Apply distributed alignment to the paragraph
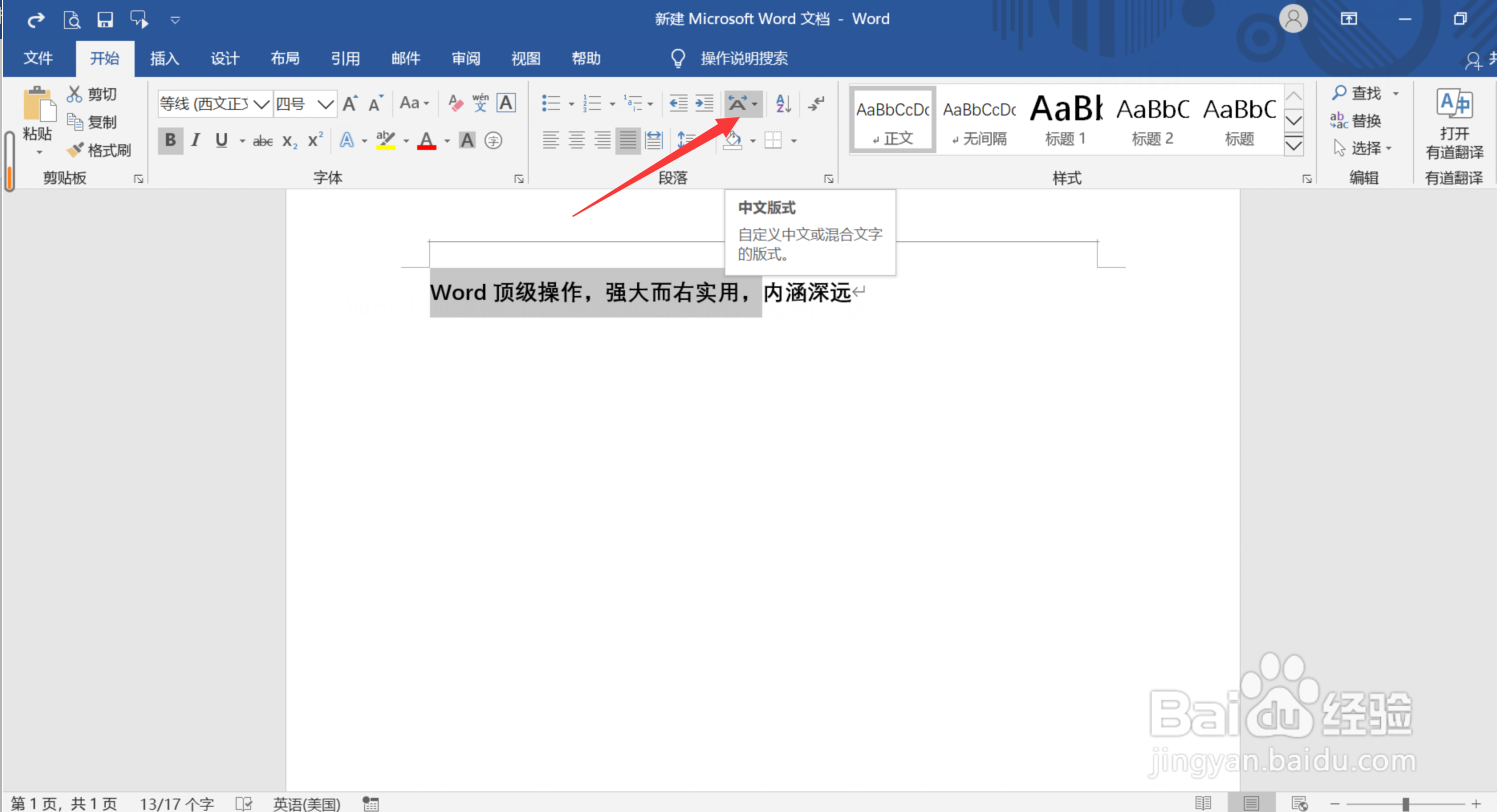 654,141
